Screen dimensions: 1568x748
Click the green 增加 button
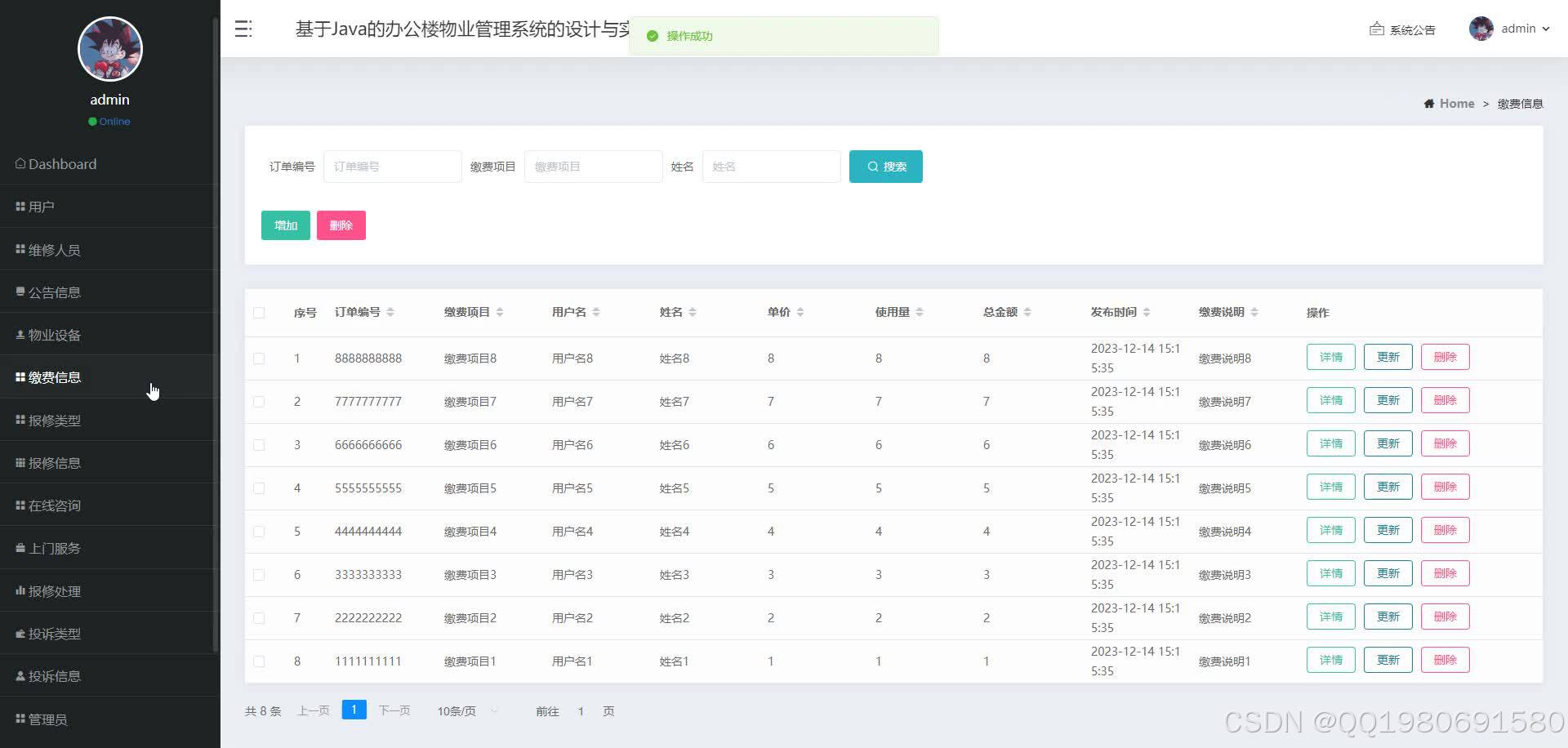point(285,225)
